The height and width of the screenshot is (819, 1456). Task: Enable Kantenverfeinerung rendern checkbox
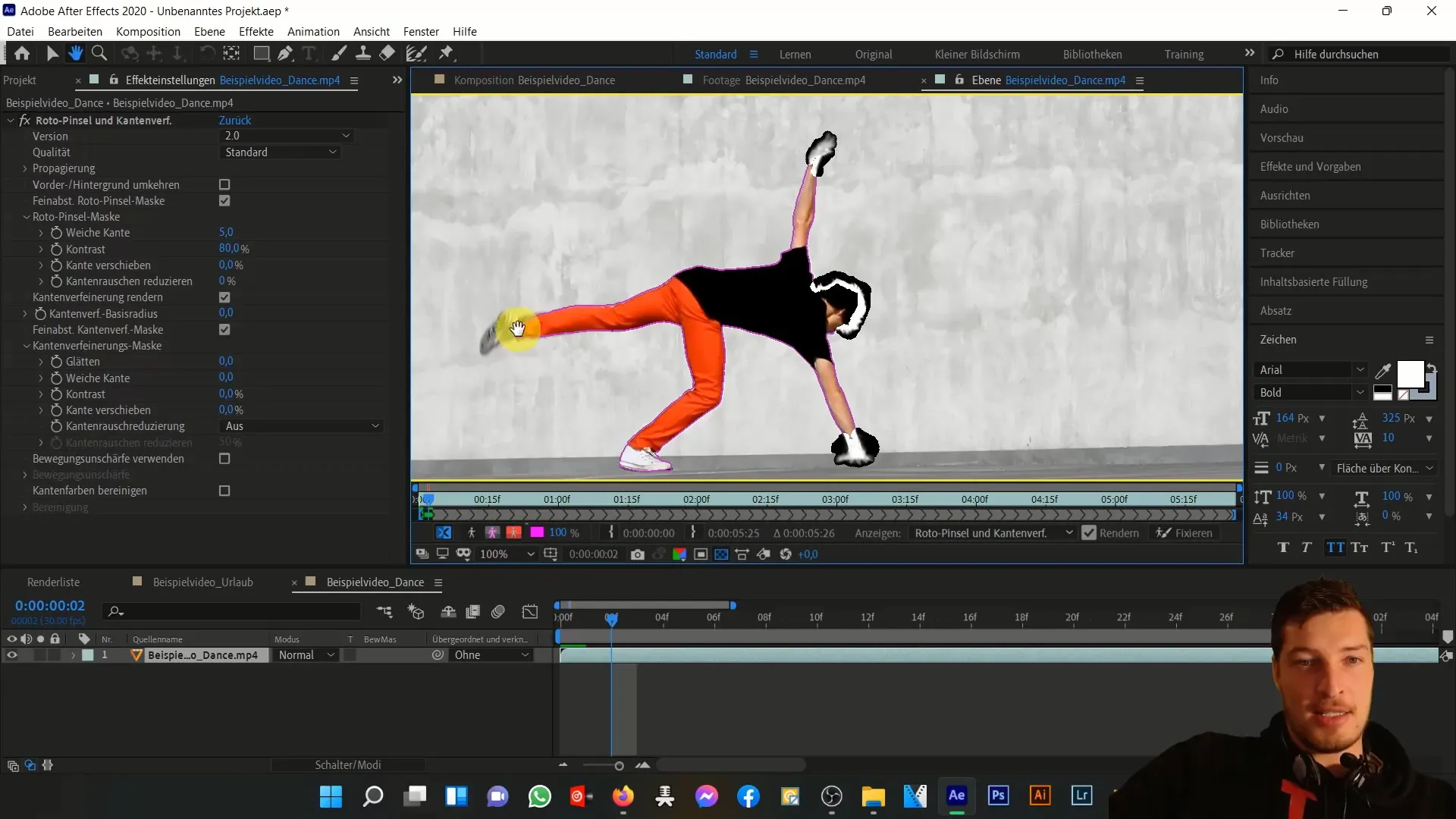pos(224,297)
